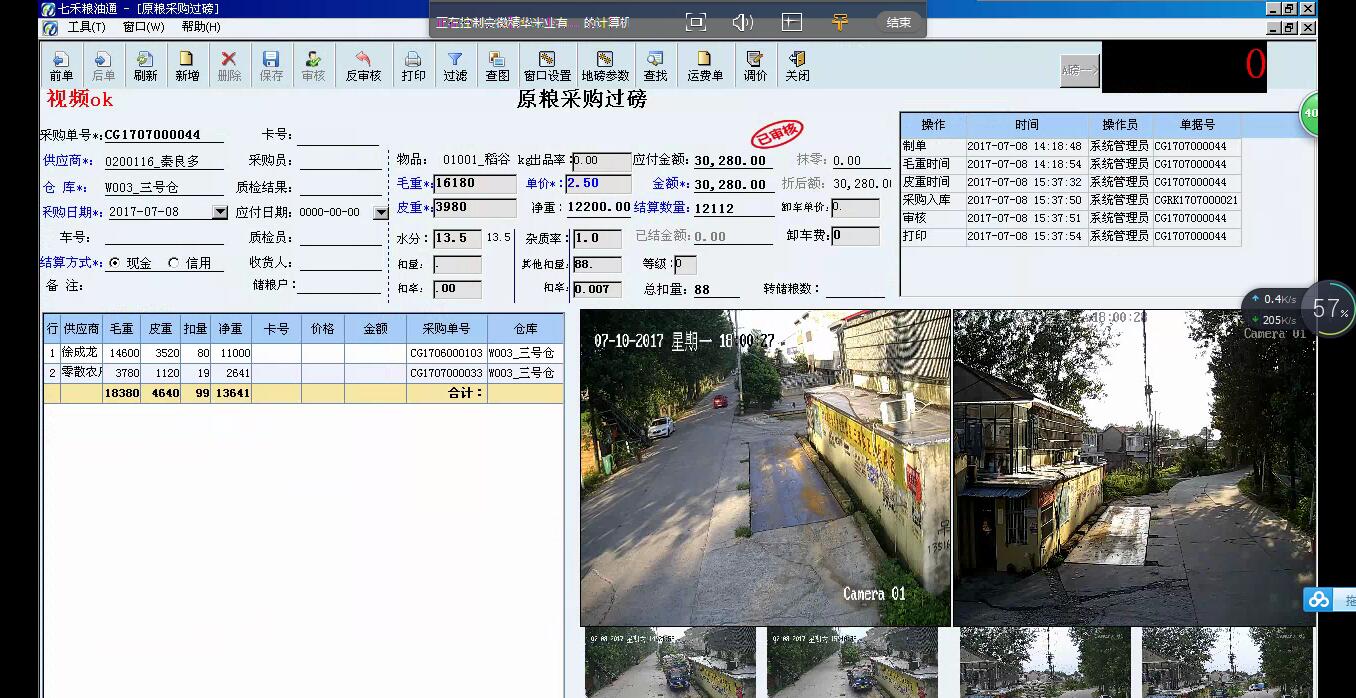Open the 查图 image viewer
This screenshot has width=1356, height=698.
tap(497, 66)
